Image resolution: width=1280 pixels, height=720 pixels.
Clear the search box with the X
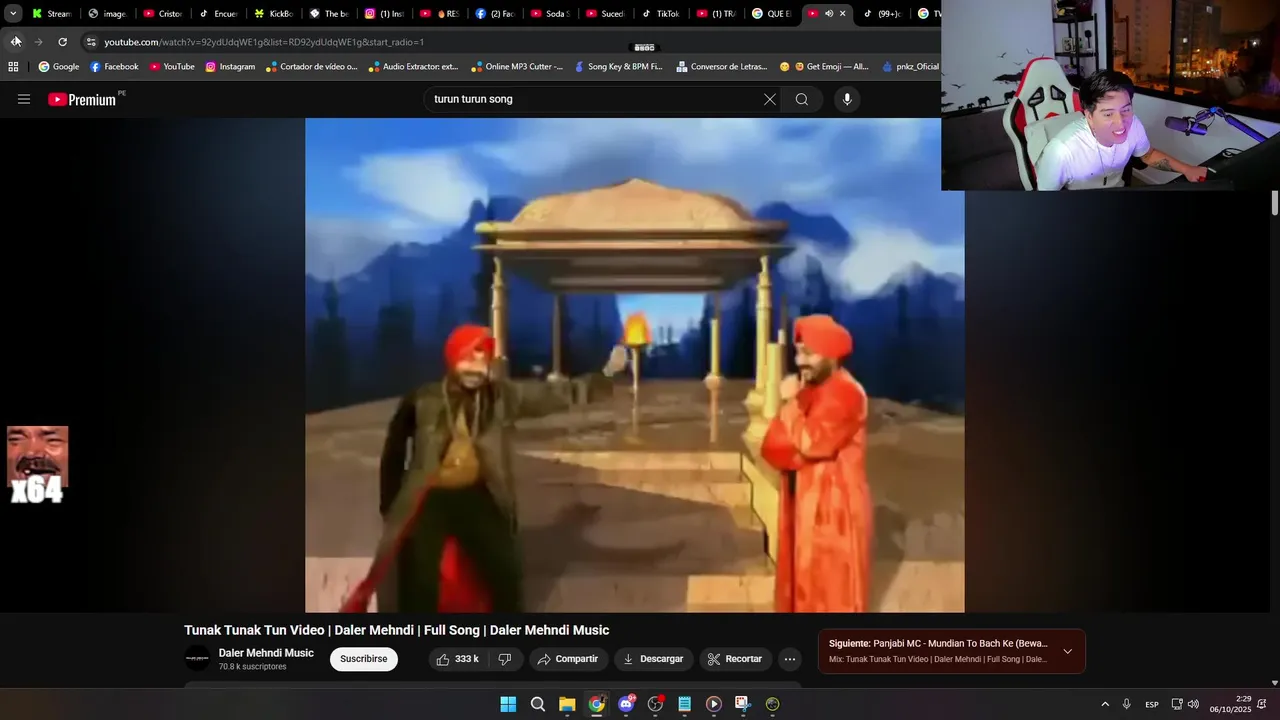pyautogui.click(x=769, y=99)
